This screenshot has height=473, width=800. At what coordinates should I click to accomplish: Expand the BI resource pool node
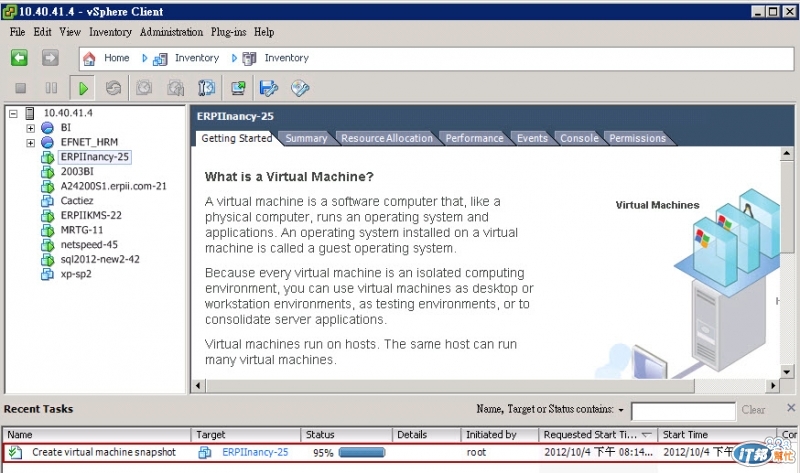[31, 128]
